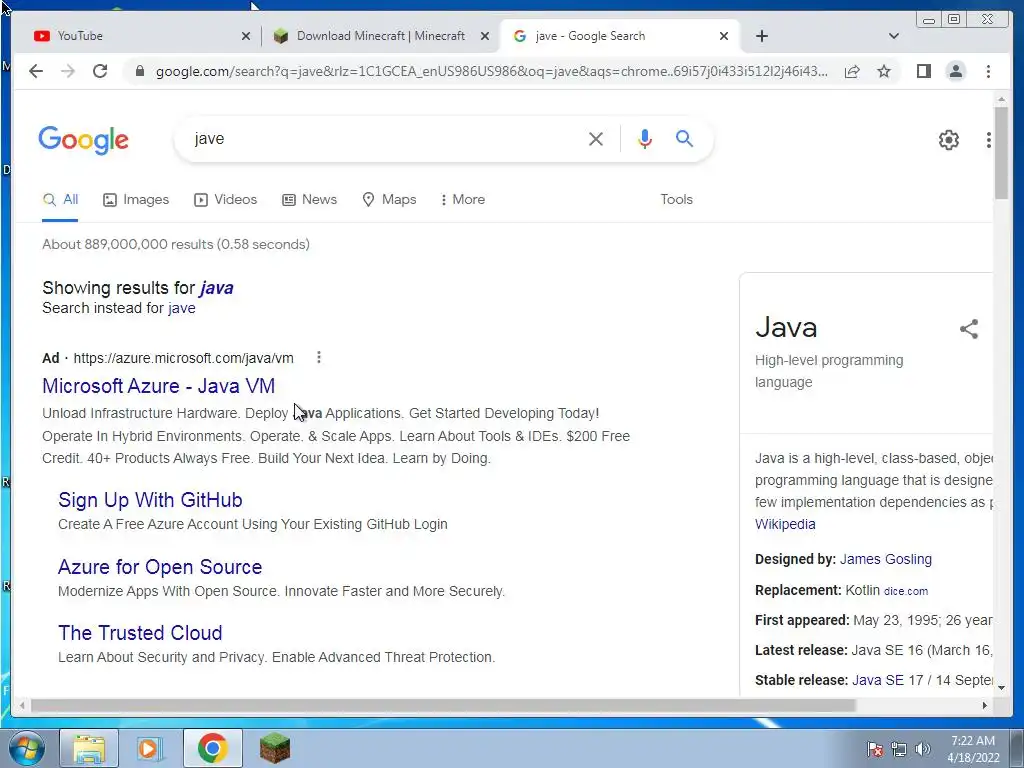Screen dimensions: 1024x768
Task: Open the James Gosling link
Action: click(x=886, y=560)
